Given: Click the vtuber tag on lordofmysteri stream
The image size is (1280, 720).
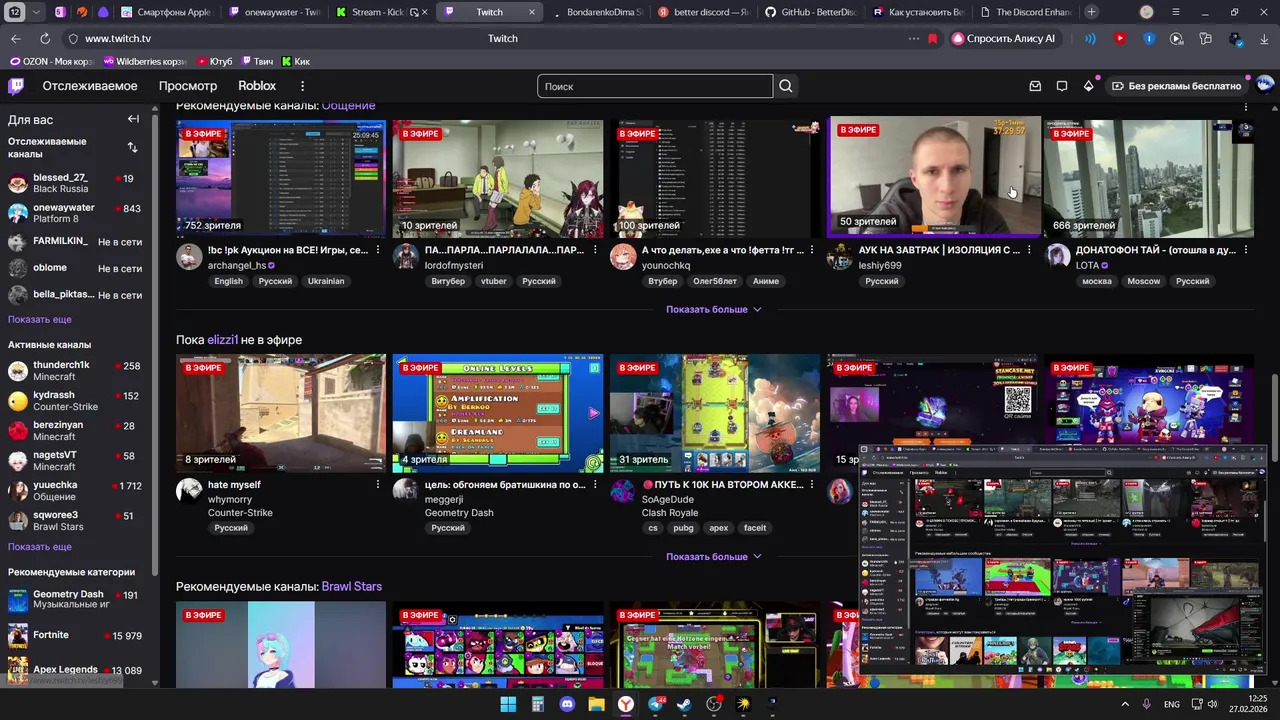Looking at the screenshot, I should 494,281.
